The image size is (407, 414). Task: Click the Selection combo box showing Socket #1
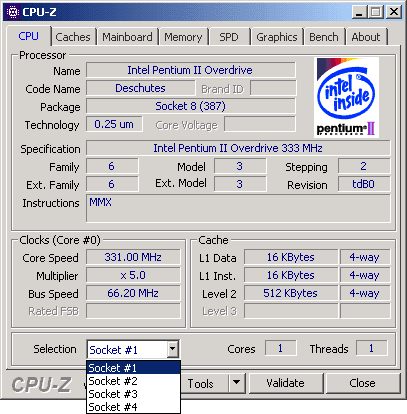pyautogui.click(x=133, y=349)
